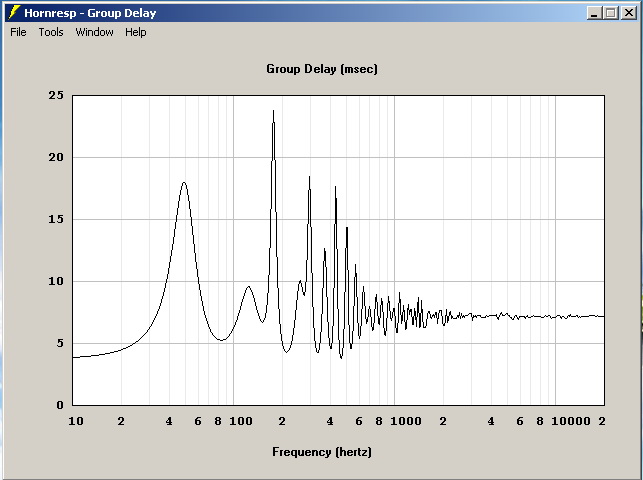Click the broad curve peak near 50 Hz
This screenshot has height=480, width=643.
tap(184, 183)
